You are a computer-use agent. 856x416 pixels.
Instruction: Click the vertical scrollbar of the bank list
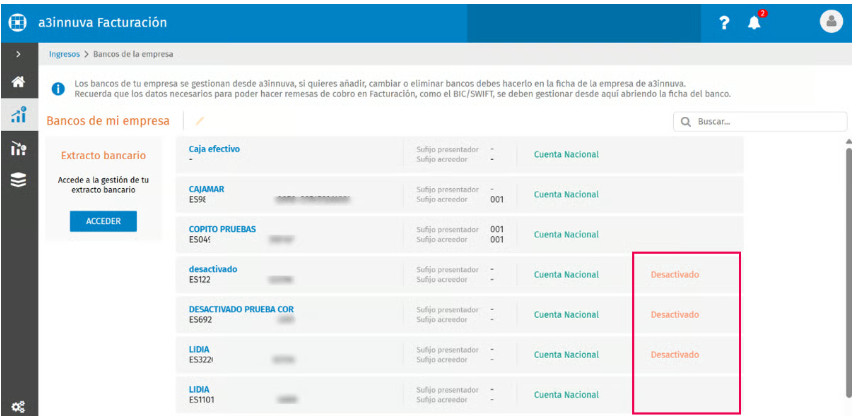point(849,273)
